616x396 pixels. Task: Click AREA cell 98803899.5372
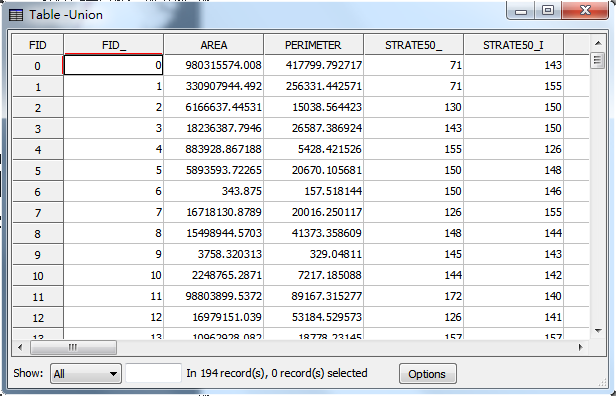(213, 296)
